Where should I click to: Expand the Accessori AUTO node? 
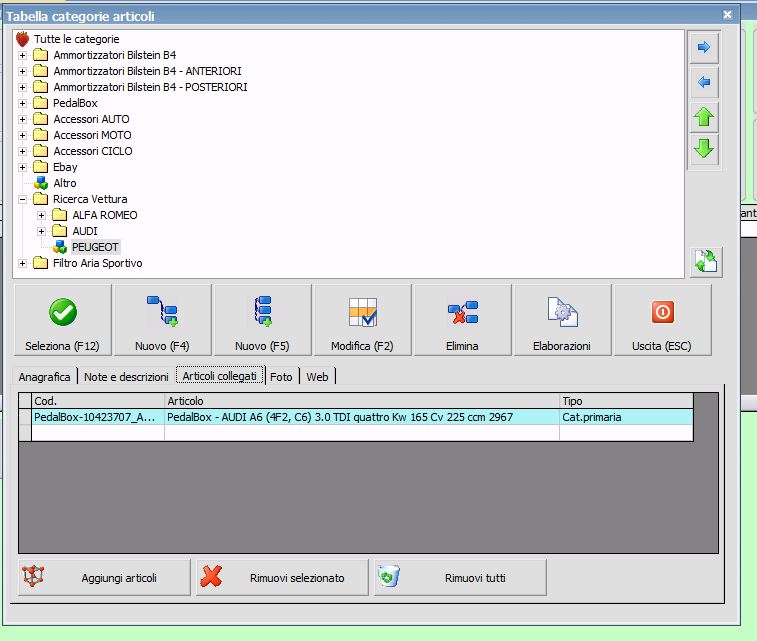pyautogui.click(x=22, y=119)
